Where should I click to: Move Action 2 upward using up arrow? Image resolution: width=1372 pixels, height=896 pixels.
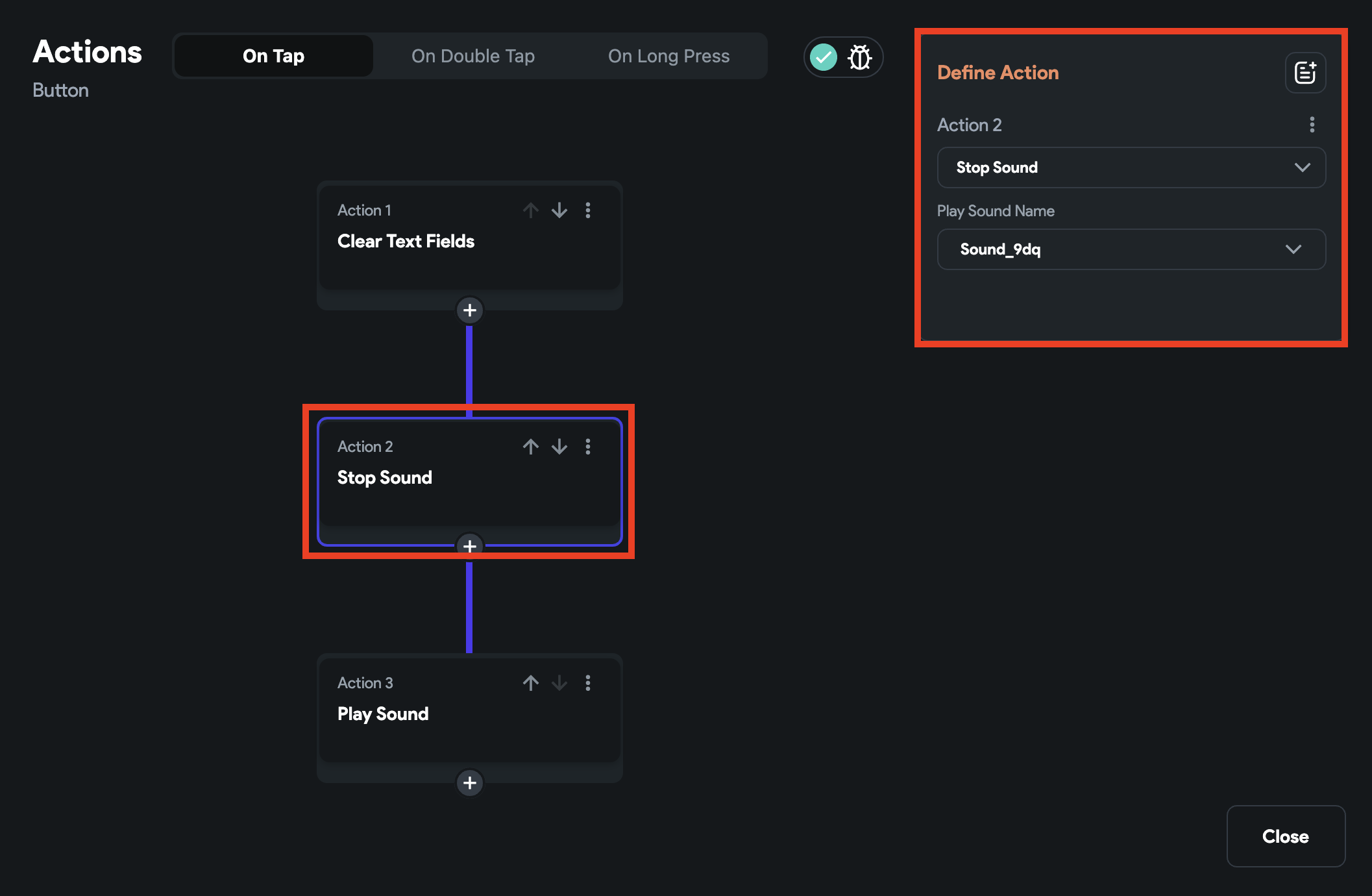click(530, 446)
